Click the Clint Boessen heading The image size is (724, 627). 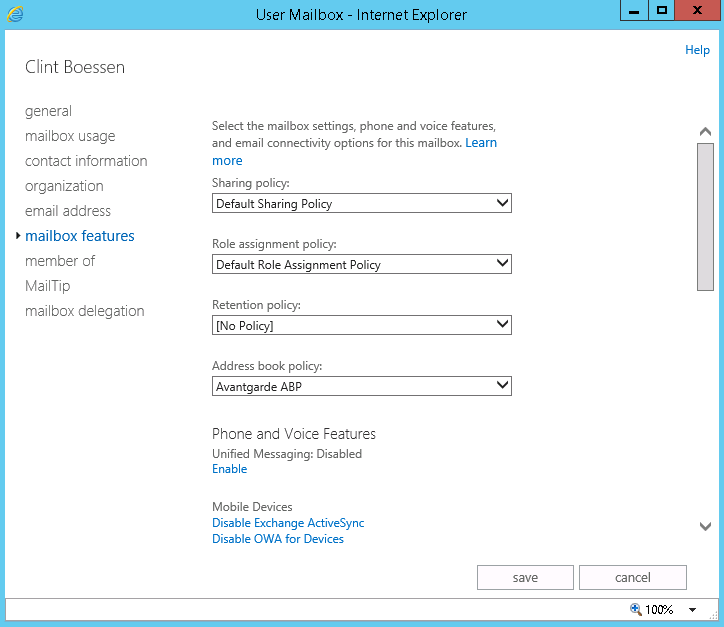pos(75,67)
